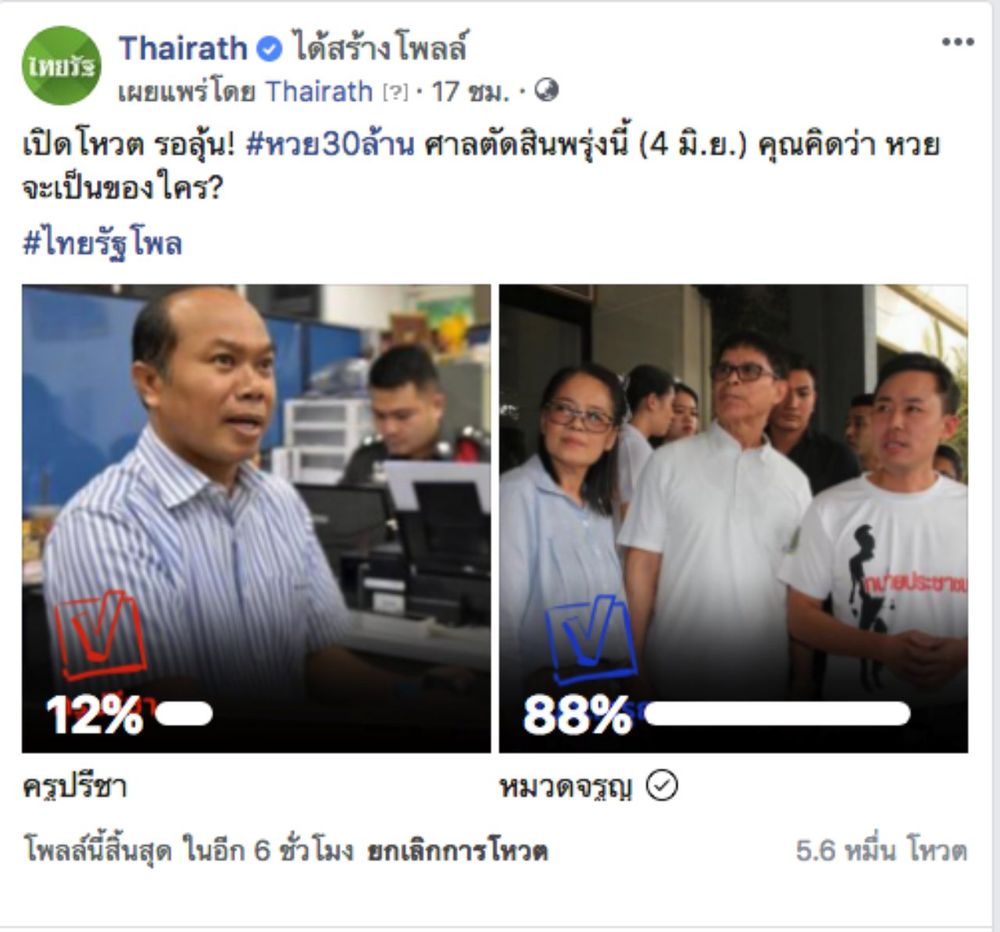Click the ครูปรีชา option label
Image resolution: width=1000 pixels, height=932 pixels.
(x=75, y=787)
